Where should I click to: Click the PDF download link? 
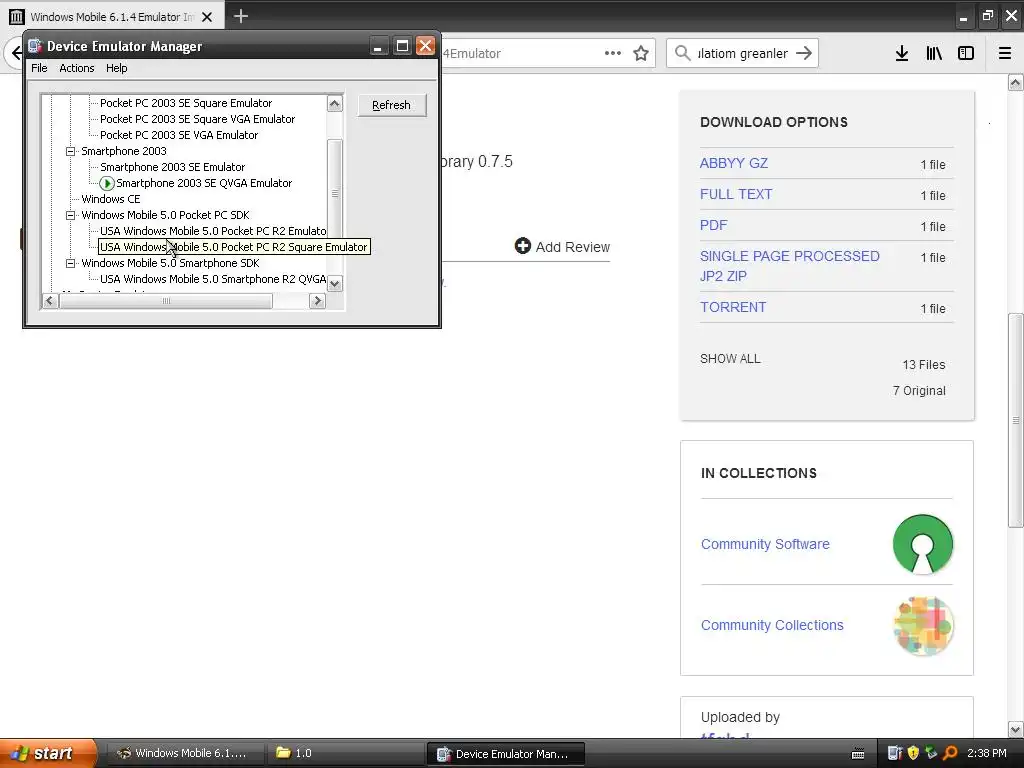click(713, 225)
